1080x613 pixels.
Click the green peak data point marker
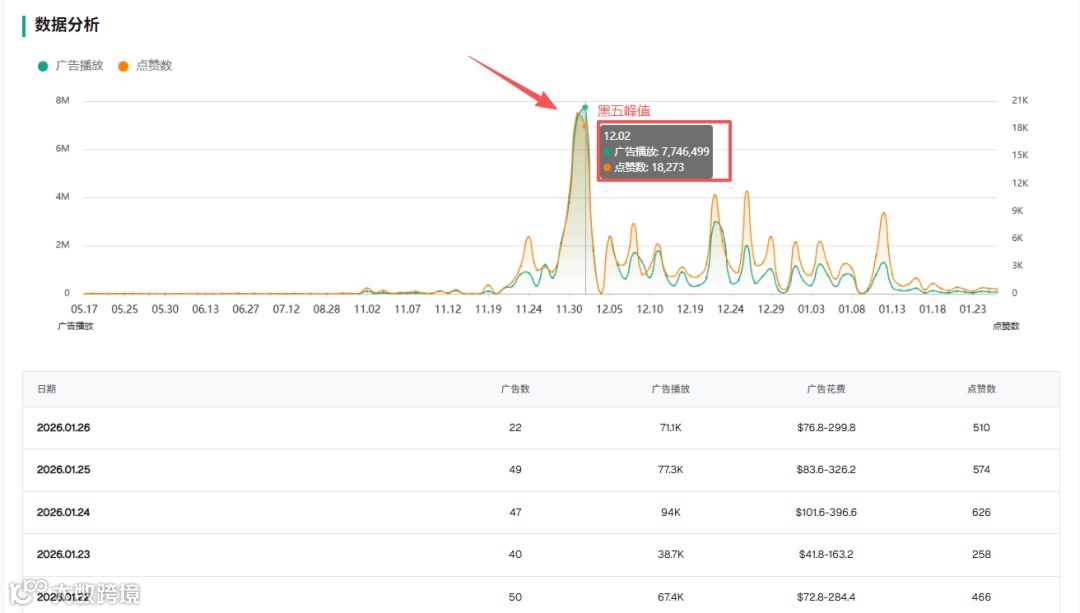pos(585,107)
